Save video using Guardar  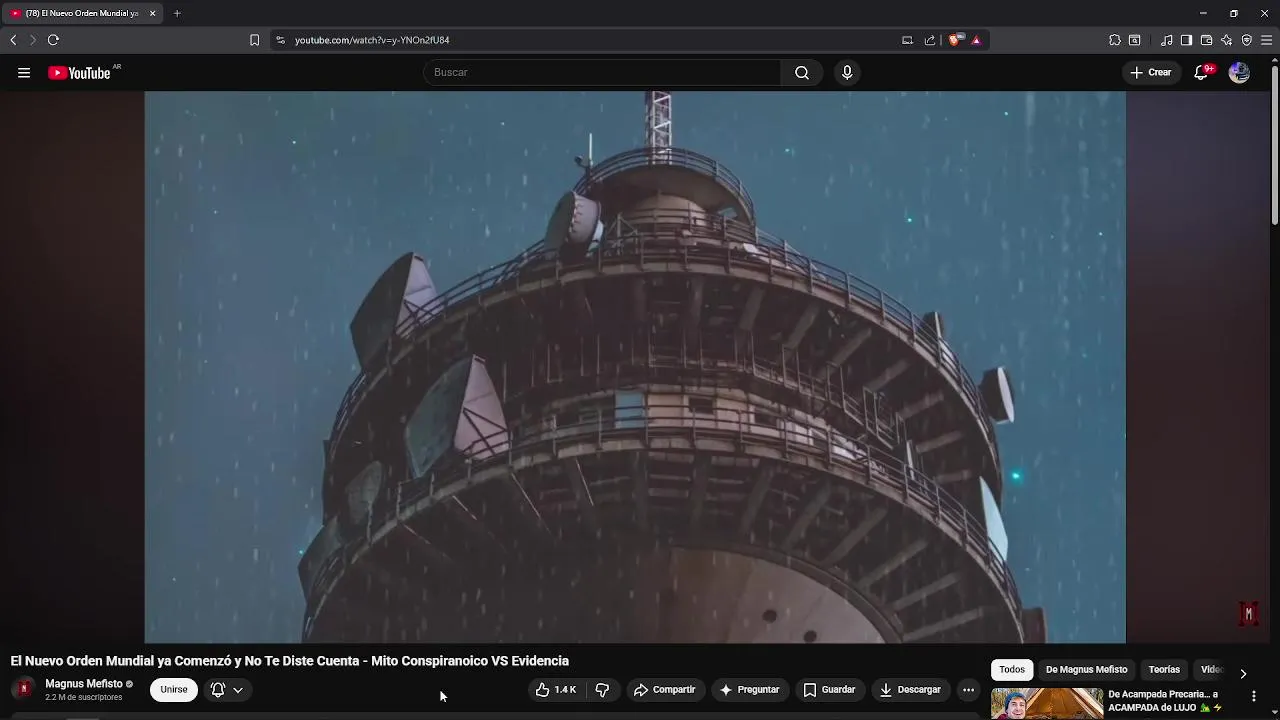[x=830, y=690]
